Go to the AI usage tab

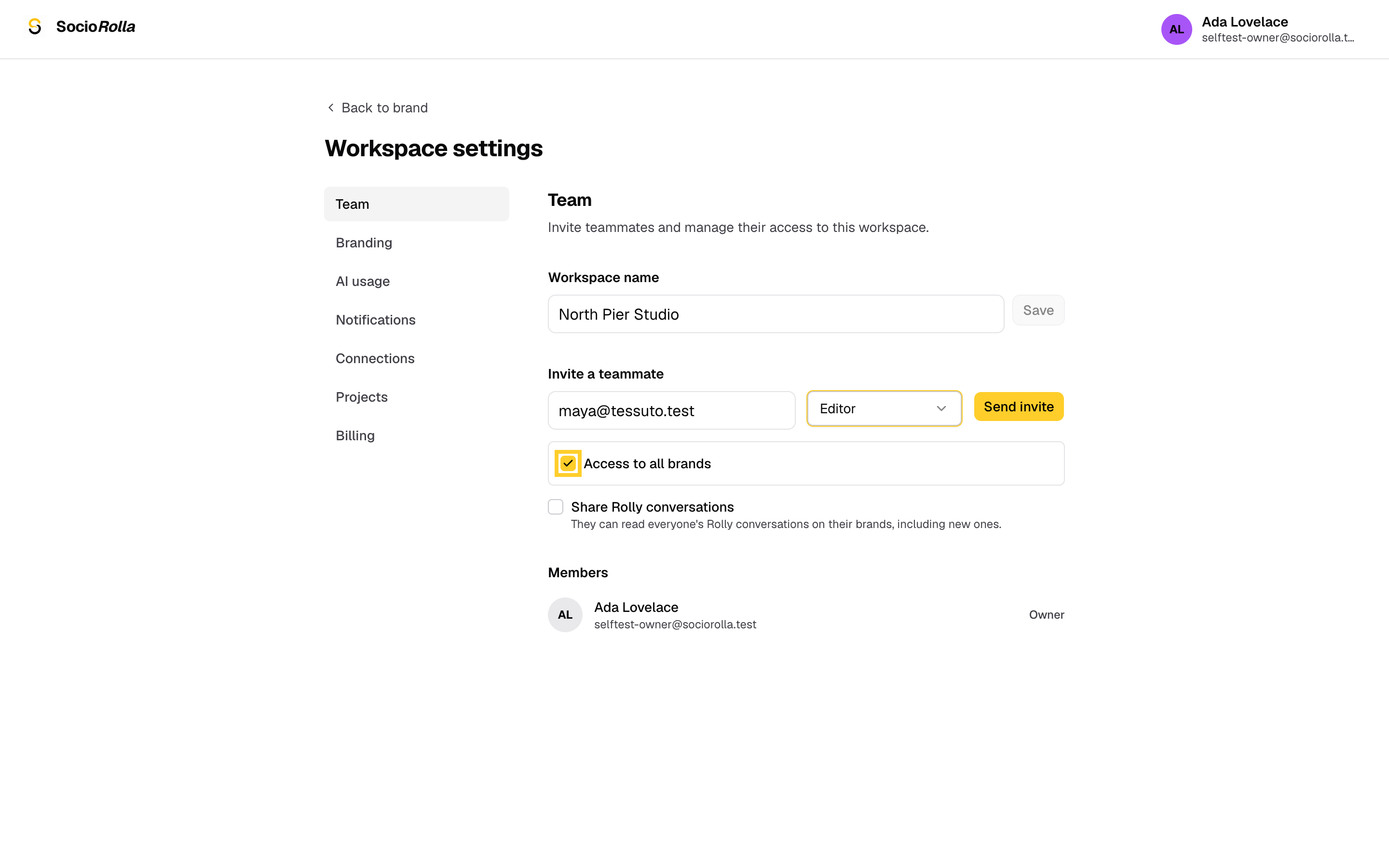click(416, 281)
